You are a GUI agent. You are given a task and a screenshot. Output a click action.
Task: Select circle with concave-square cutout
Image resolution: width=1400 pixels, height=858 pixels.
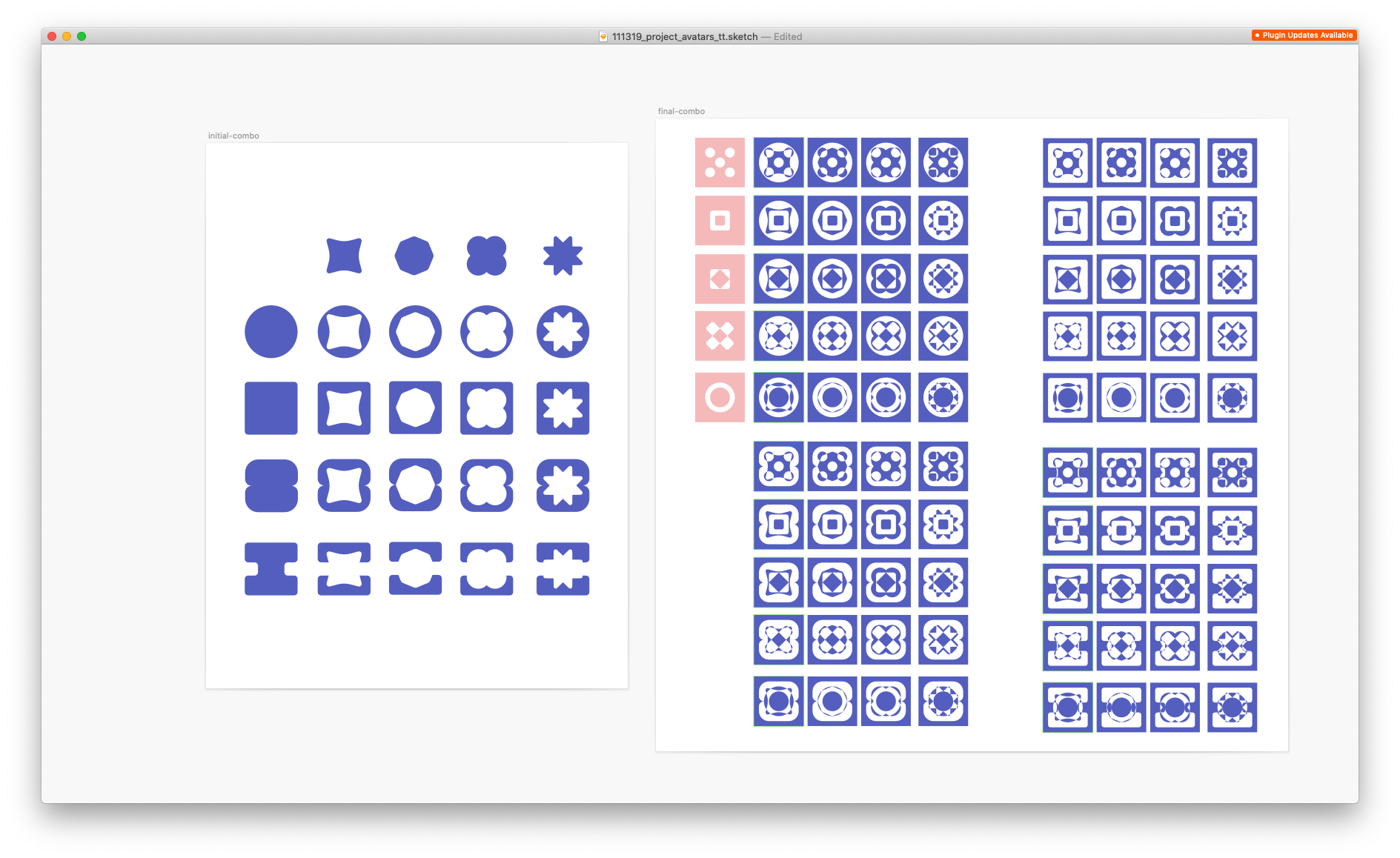[344, 331]
